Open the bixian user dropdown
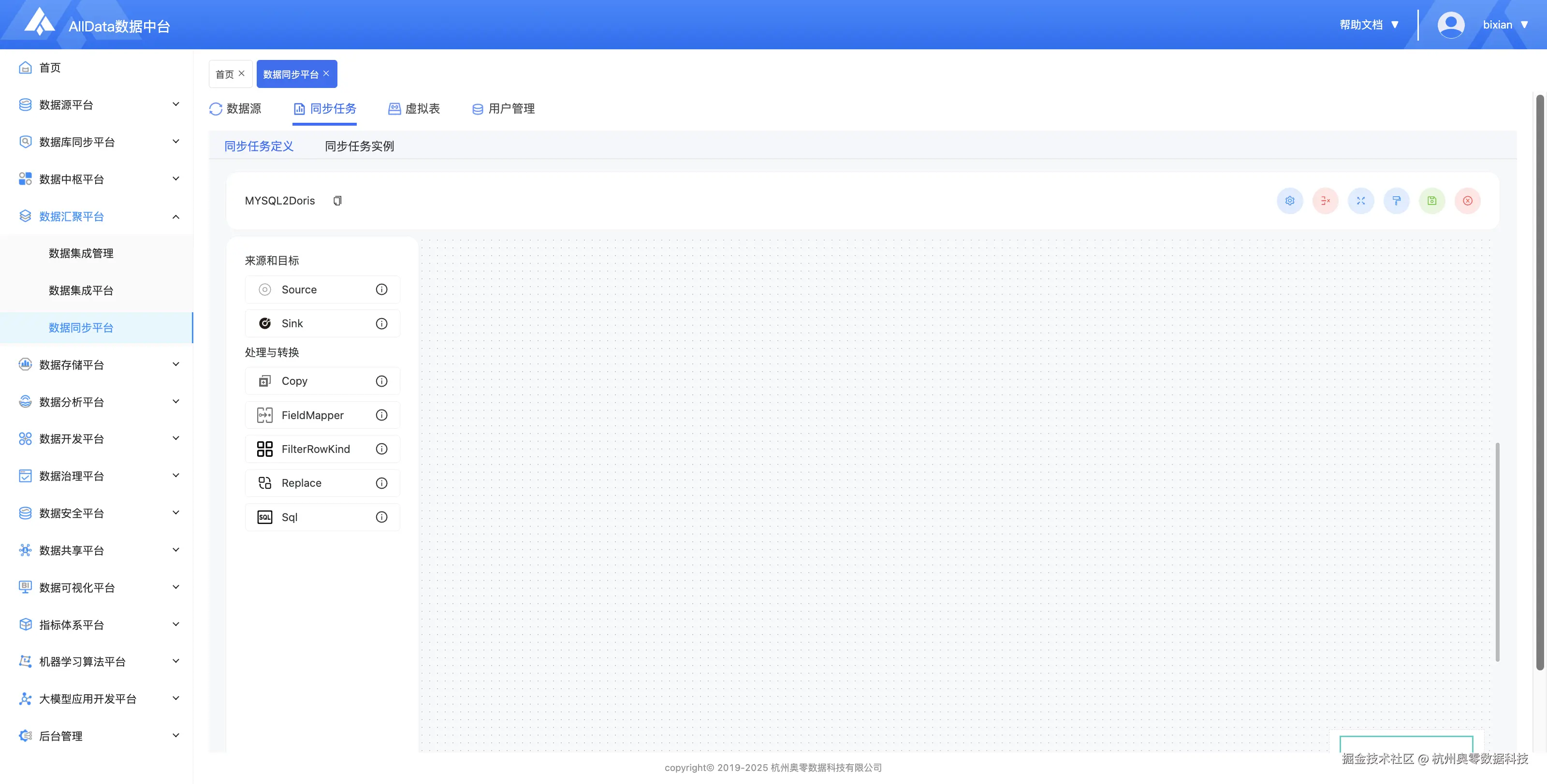1547x784 pixels. coord(1505,25)
